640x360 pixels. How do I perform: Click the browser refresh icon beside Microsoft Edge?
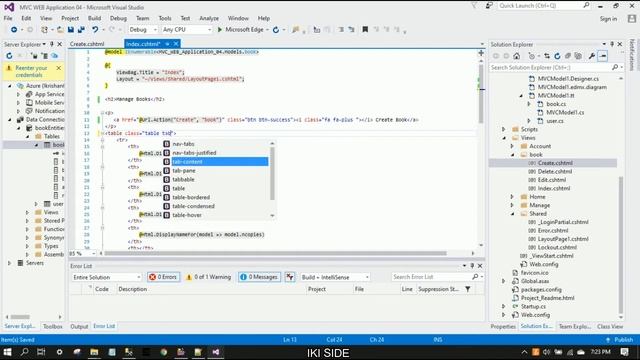[276, 29]
